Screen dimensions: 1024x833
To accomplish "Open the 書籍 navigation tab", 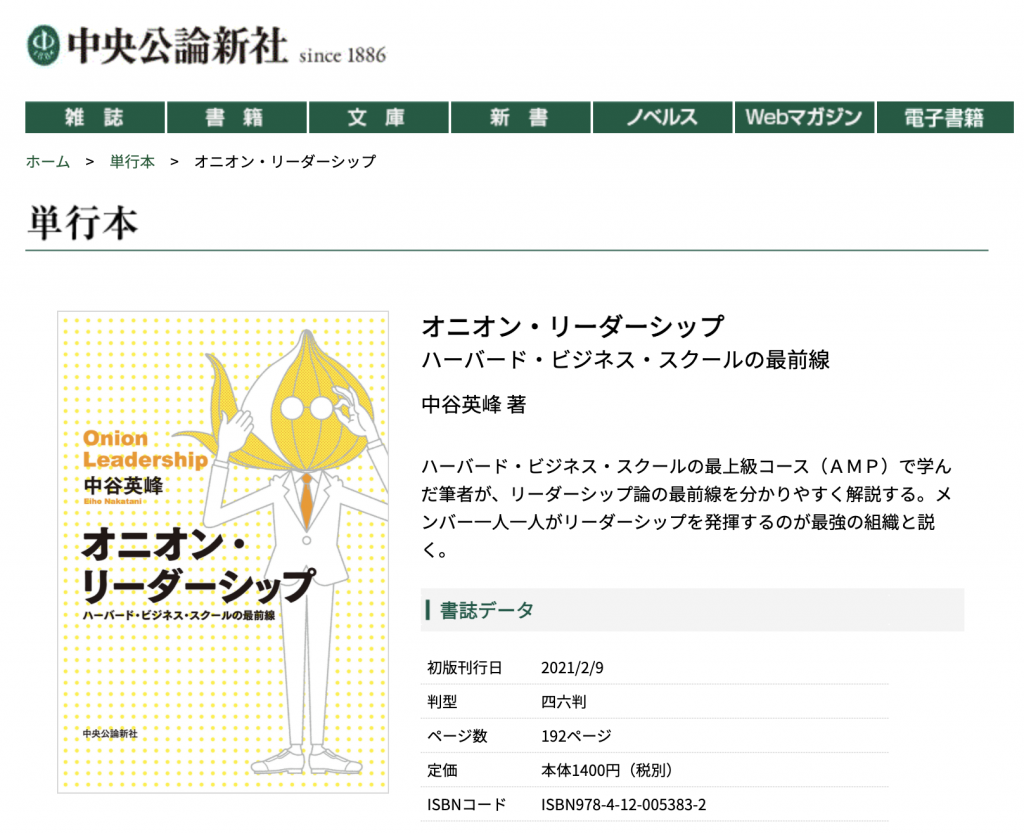I will [x=236, y=118].
